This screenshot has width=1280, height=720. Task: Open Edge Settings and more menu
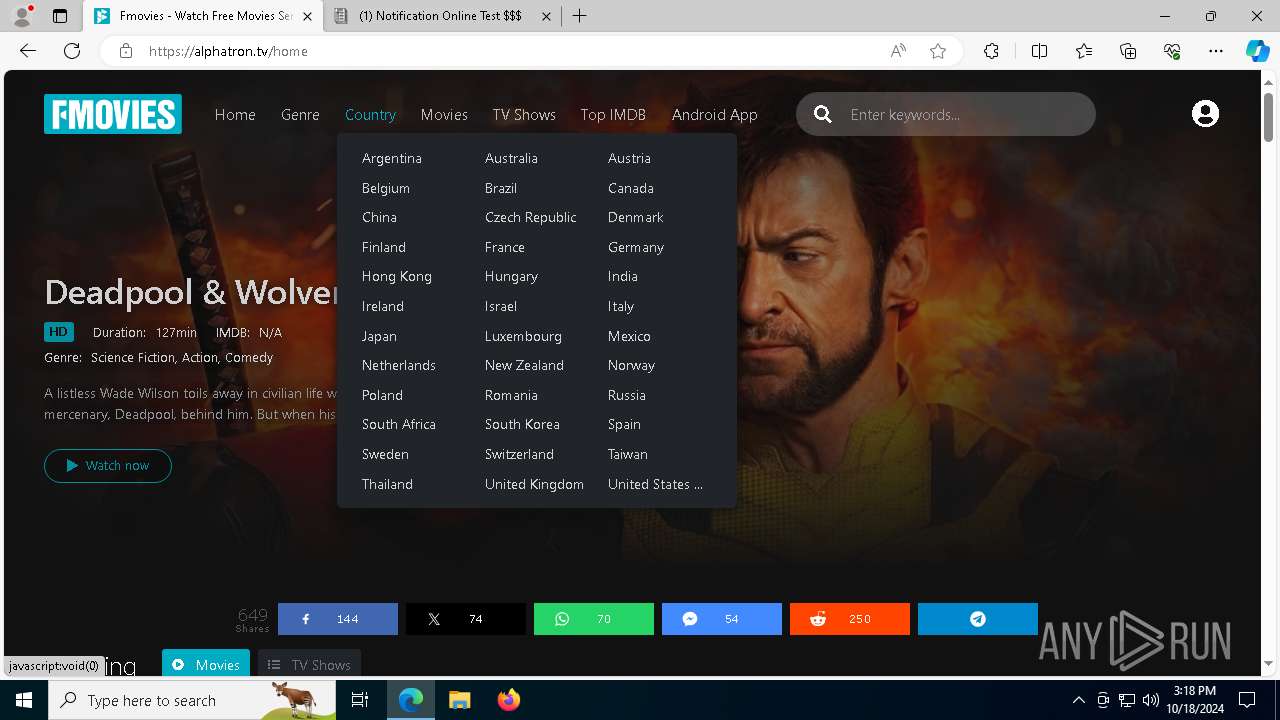coord(1216,51)
